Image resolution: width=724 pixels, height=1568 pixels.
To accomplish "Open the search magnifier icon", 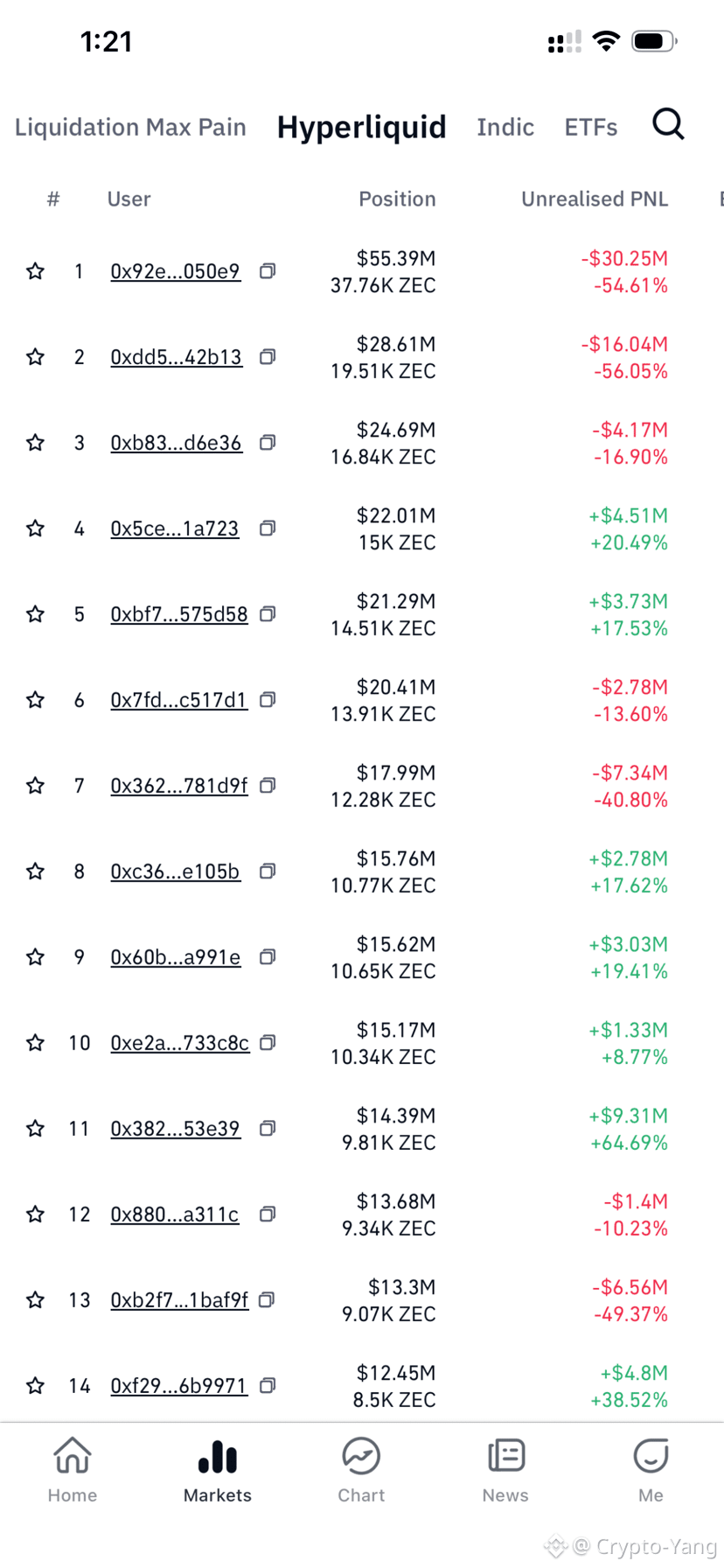I will [668, 124].
